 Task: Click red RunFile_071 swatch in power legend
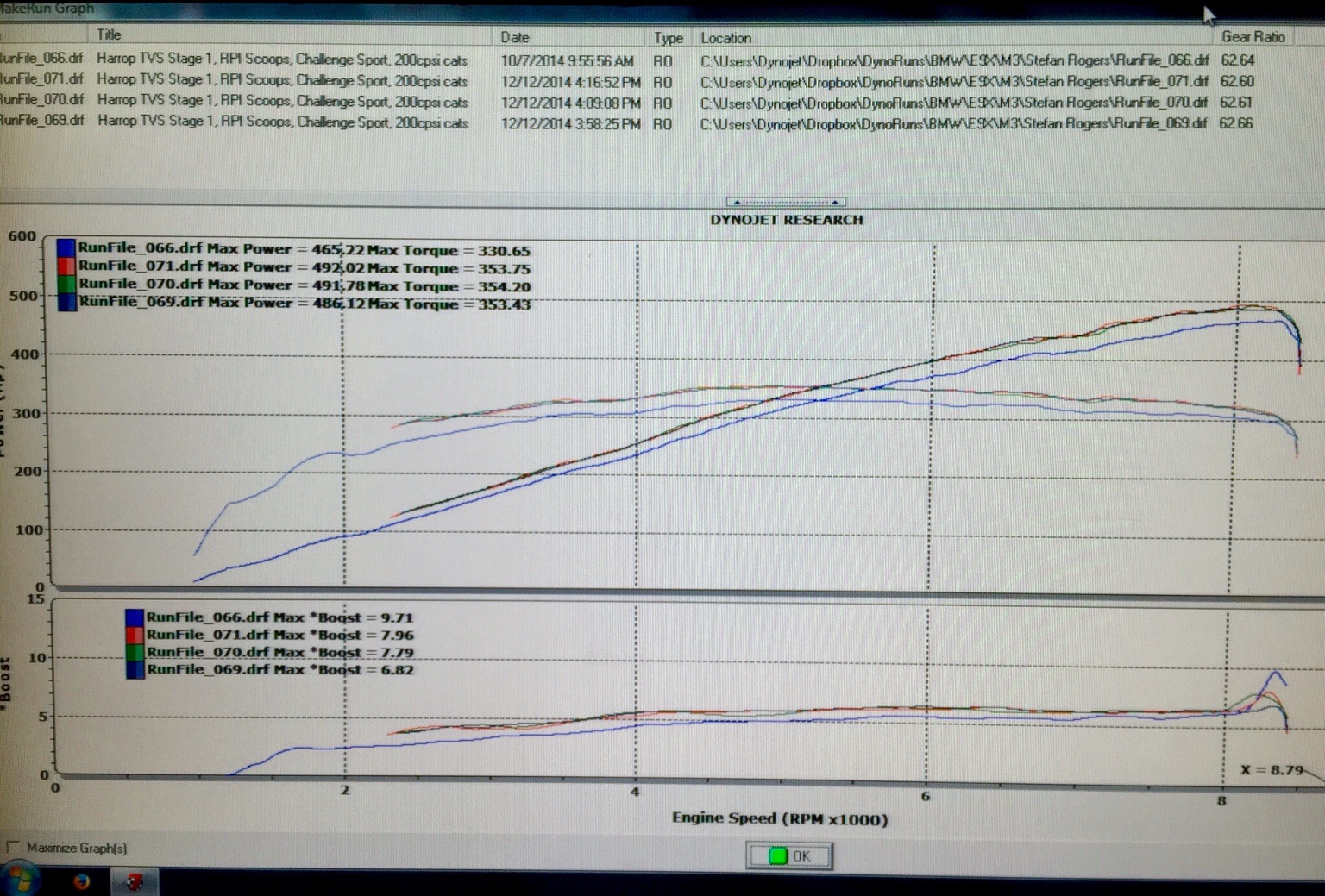[66, 266]
